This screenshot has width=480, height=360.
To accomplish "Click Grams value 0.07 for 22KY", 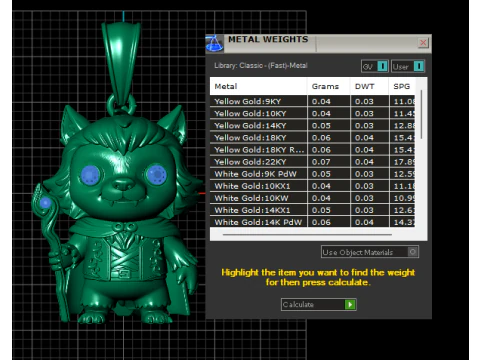I will click(321, 162).
